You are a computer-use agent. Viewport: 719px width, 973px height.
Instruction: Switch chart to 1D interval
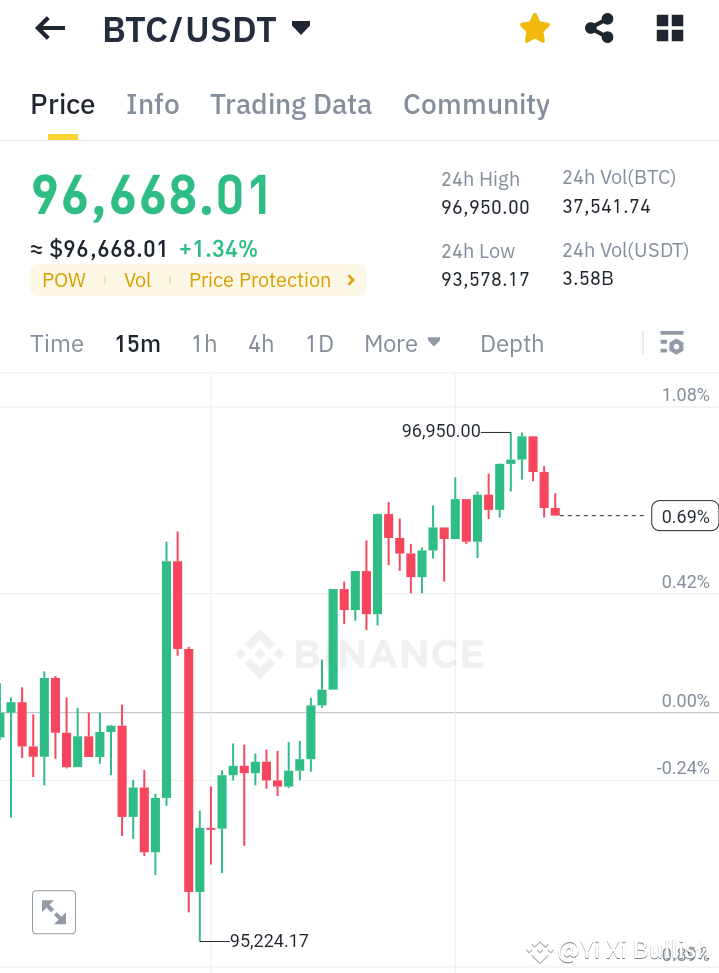click(x=319, y=343)
